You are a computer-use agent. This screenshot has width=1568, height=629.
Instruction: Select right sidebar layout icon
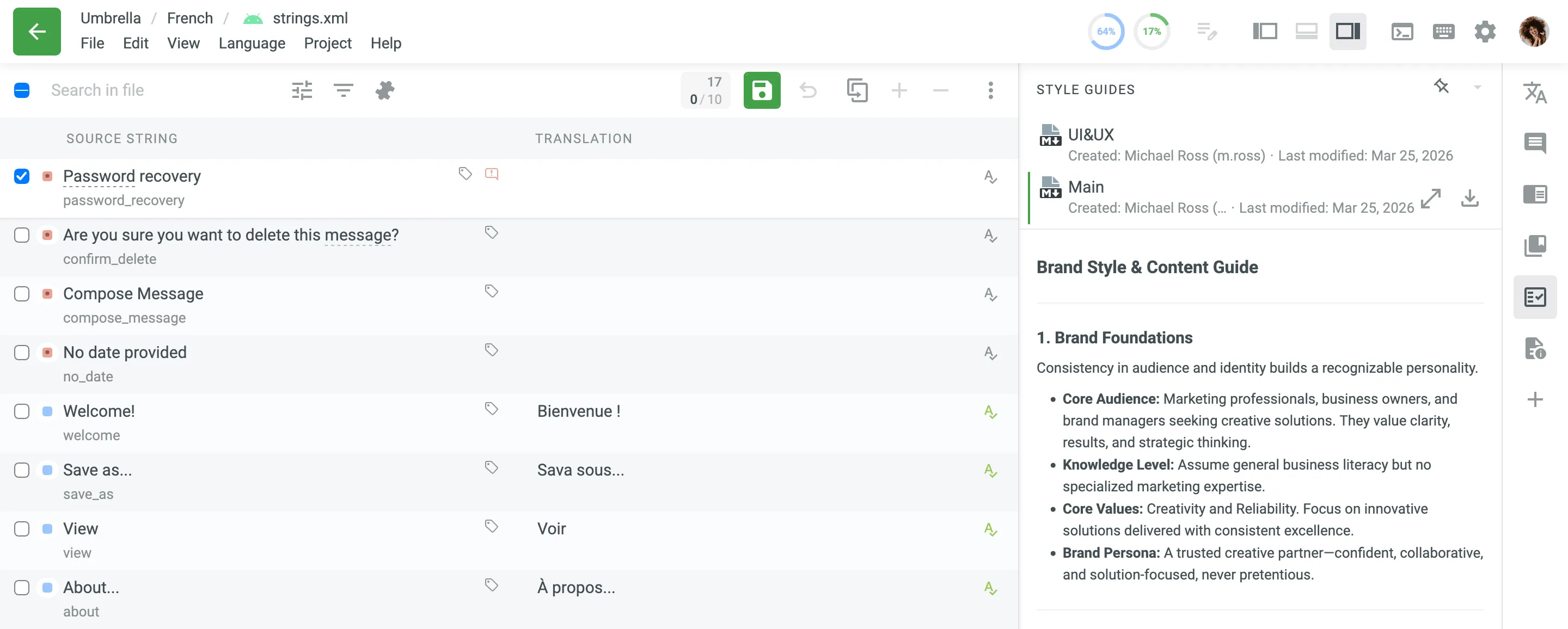[x=1347, y=31]
